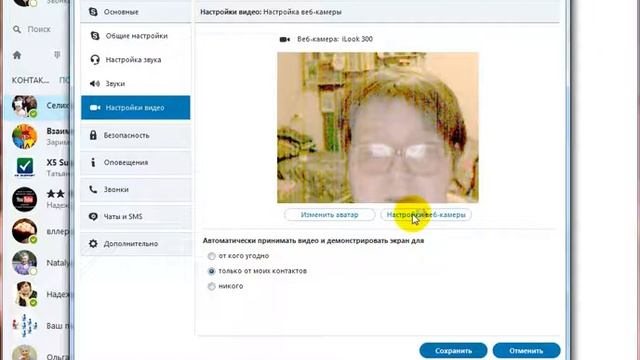Image resolution: width=640 pixels, height=360 pixels.
Task: Open the Основные settings section
Action: (136, 12)
